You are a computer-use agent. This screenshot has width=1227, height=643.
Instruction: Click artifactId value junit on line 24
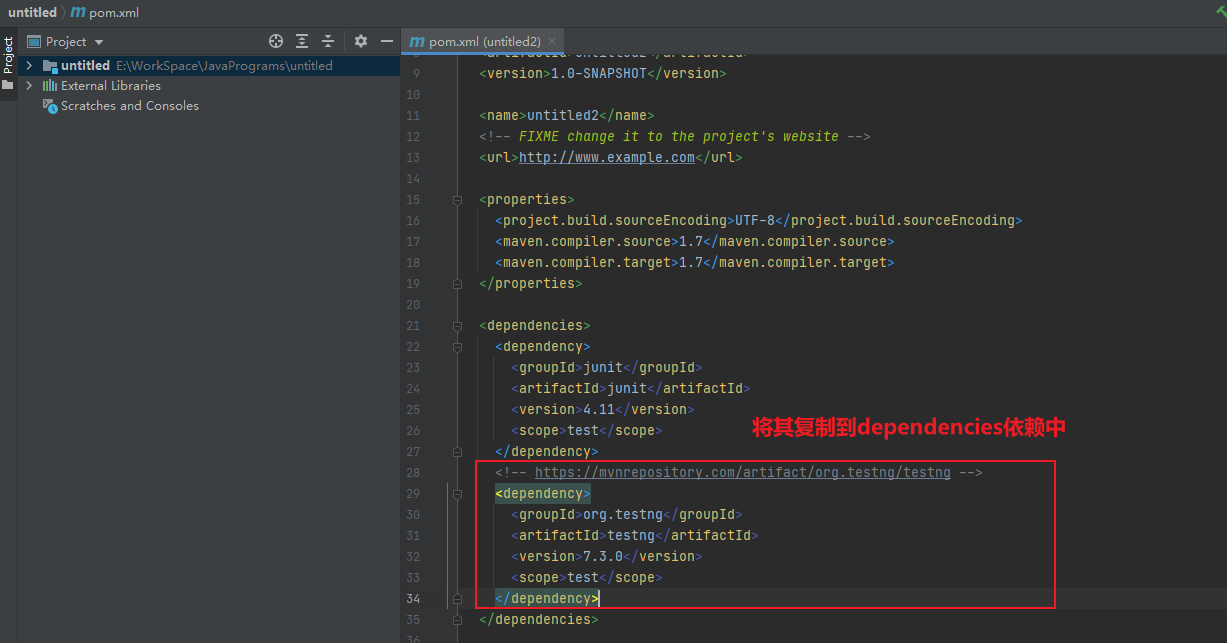pos(627,389)
